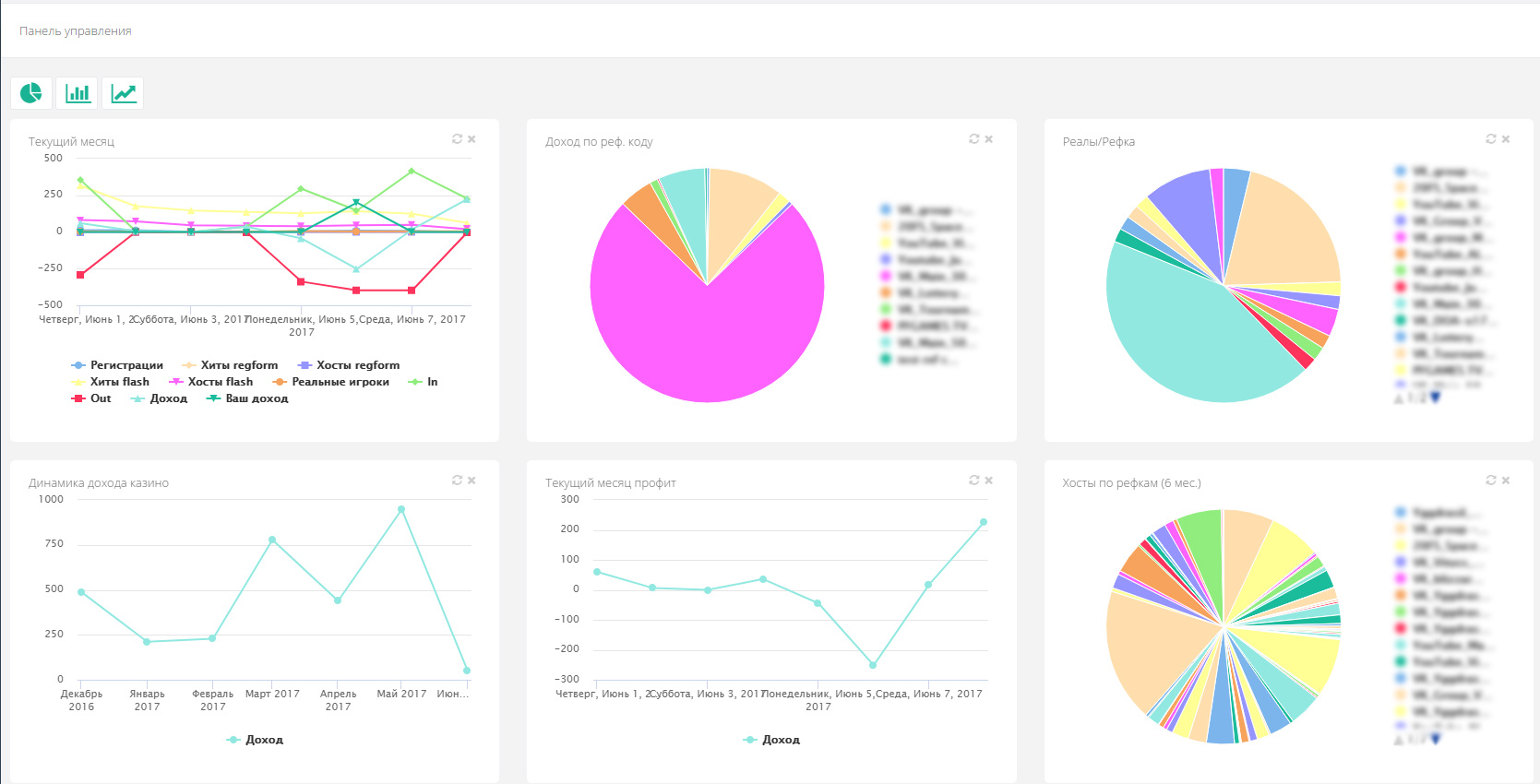1540x784 pixels.
Task: Click the Текущий месяц panel title
Action: point(71,142)
